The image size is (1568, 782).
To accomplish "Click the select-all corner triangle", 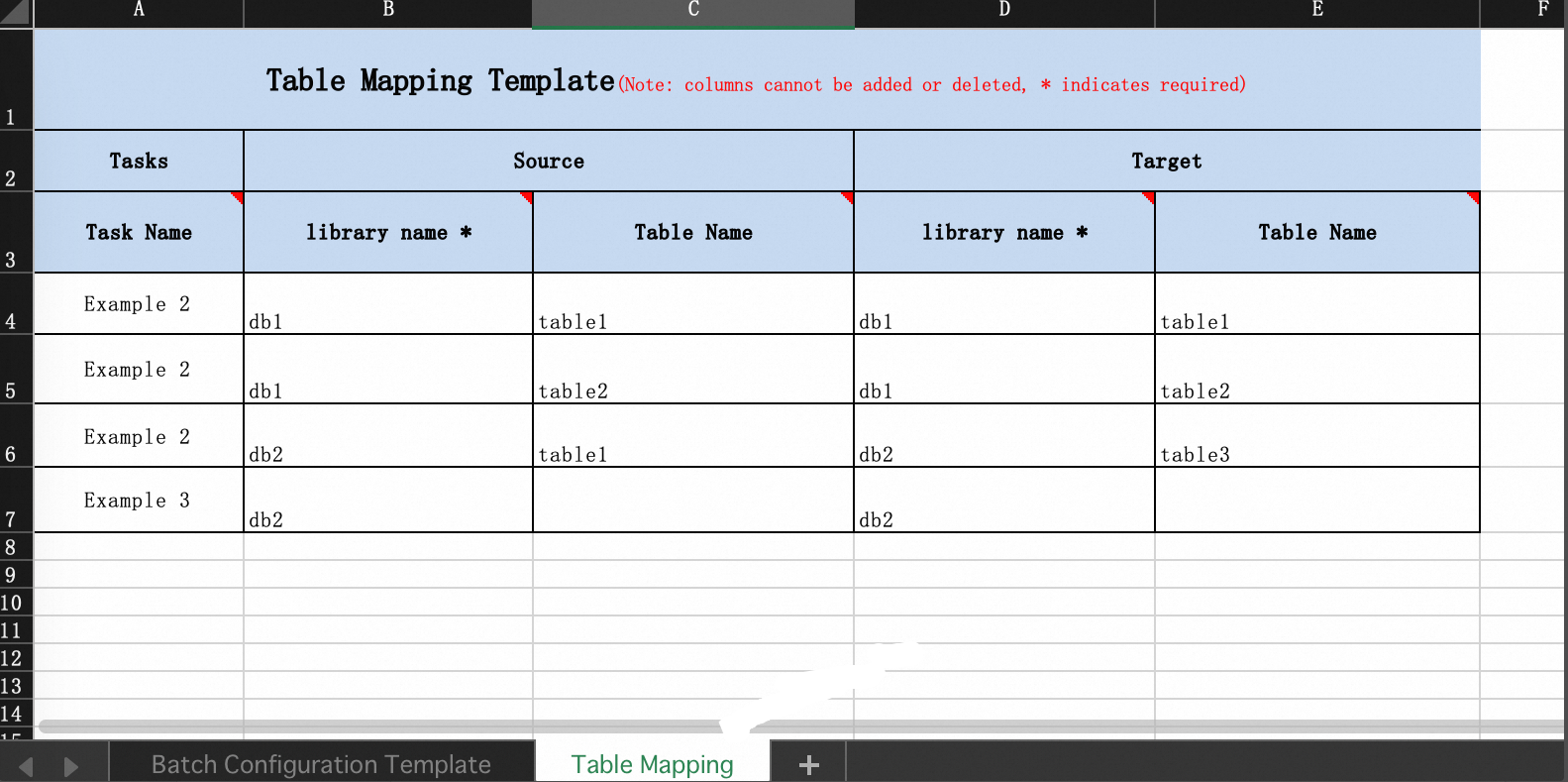I will (x=16, y=13).
